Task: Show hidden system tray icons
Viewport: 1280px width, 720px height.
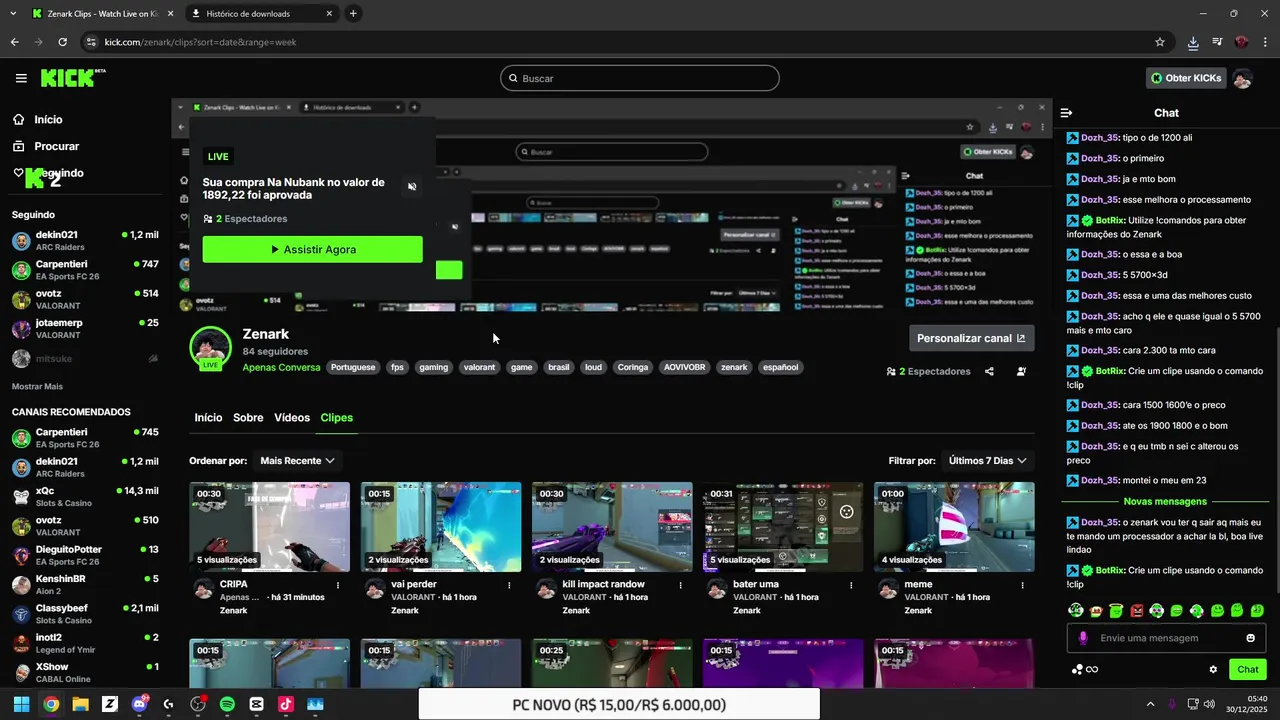Action: 1150,704
